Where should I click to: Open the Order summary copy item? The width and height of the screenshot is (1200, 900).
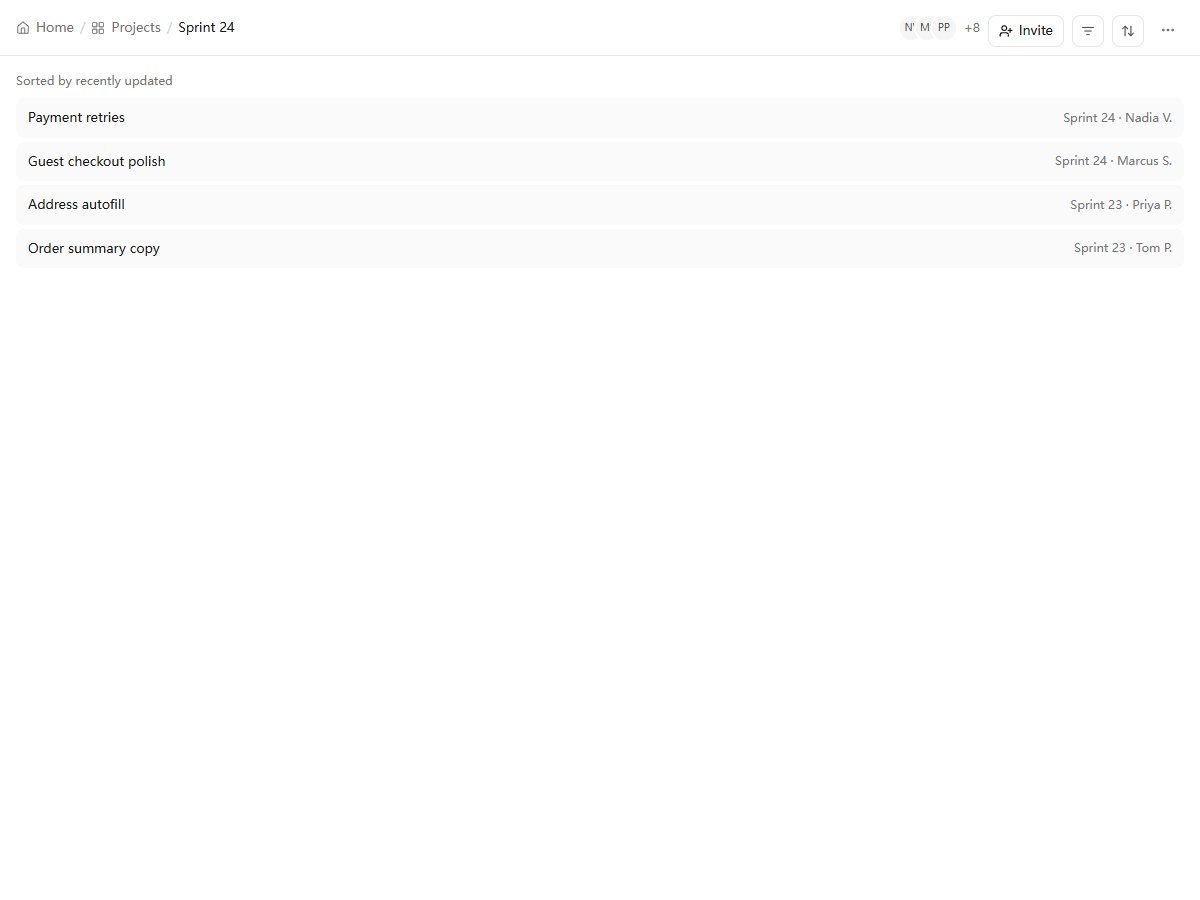(x=600, y=248)
